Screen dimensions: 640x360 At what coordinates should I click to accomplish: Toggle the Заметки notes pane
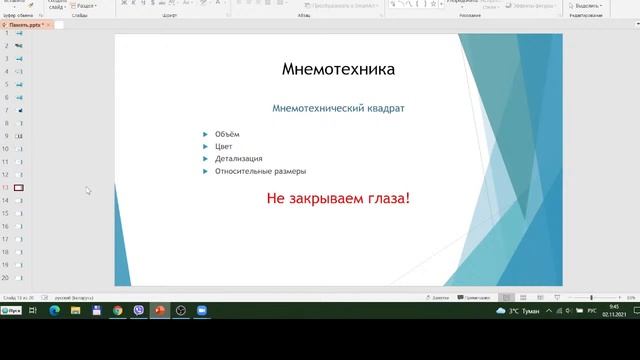(437, 298)
